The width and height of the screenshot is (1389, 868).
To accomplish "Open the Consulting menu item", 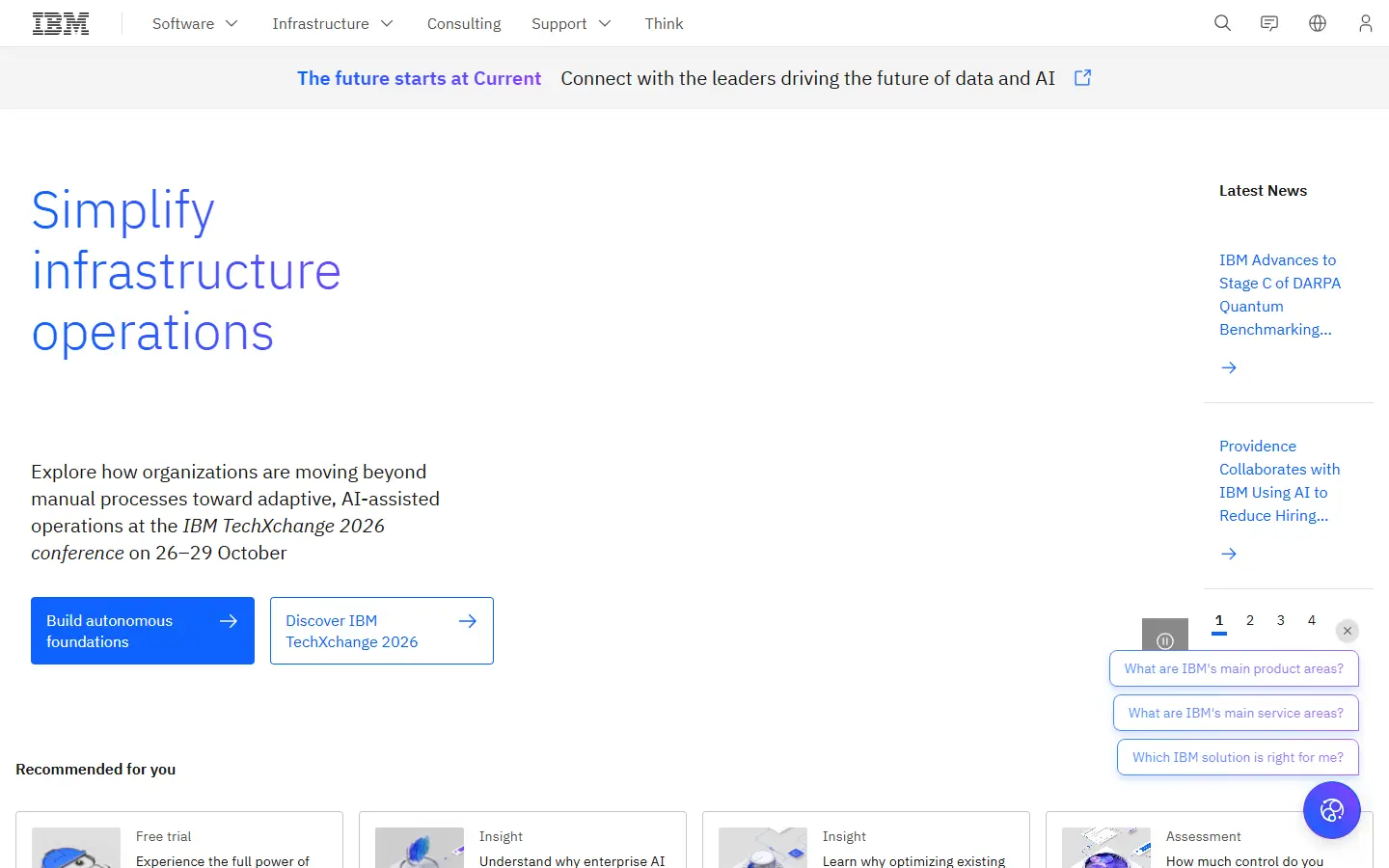I will pyautogui.click(x=464, y=23).
